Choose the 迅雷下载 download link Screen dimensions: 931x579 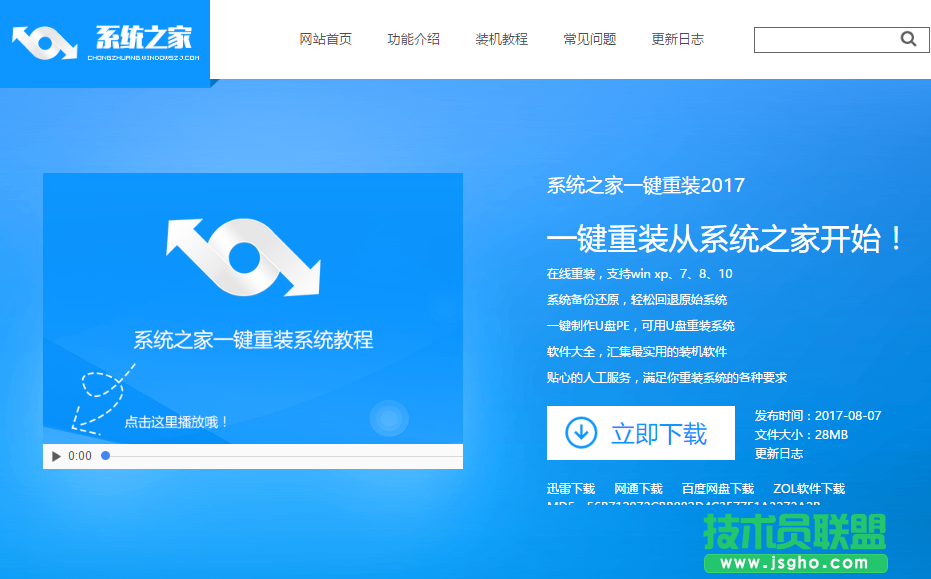[571, 489]
